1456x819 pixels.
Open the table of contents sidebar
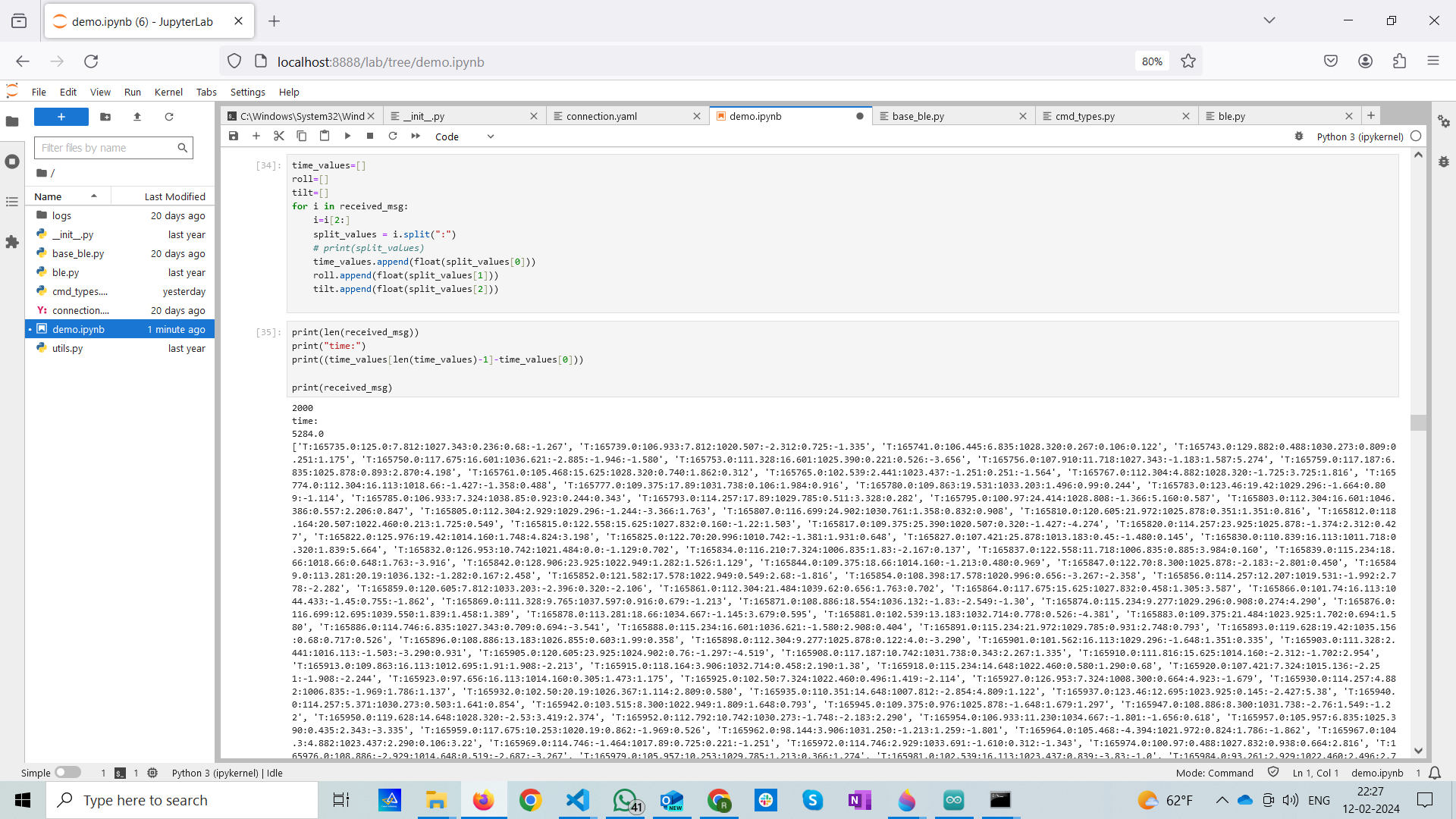tap(12, 202)
